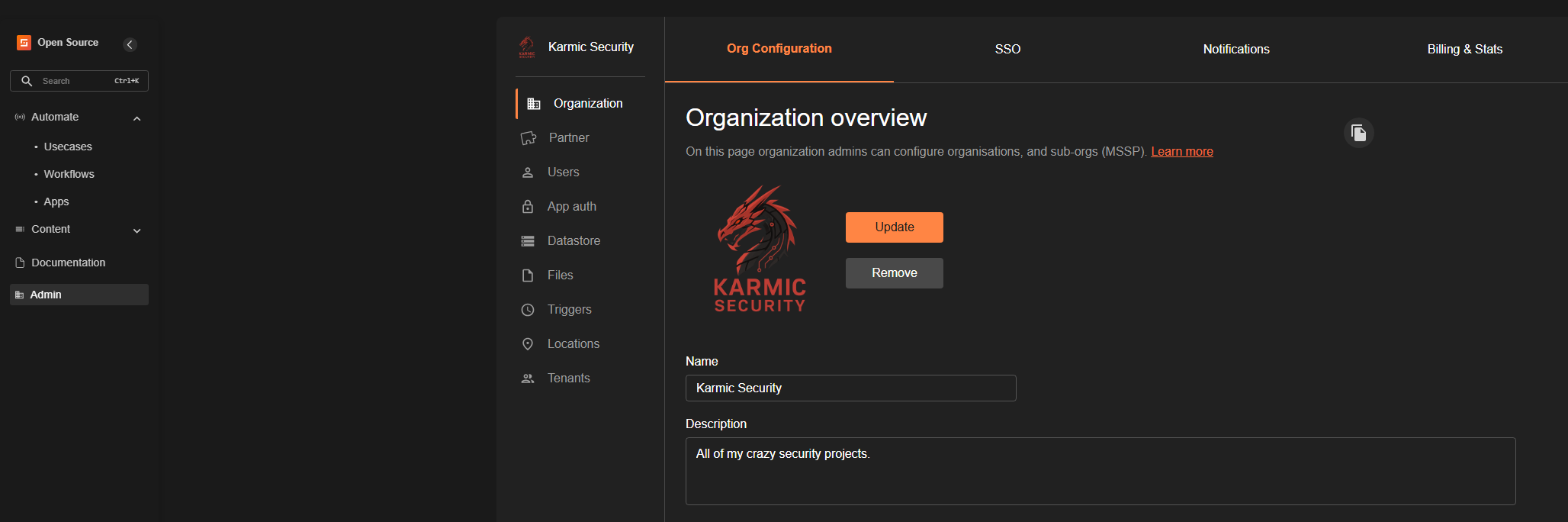Click the Tenants group icon
This screenshot has width=1568, height=522.
(528, 379)
